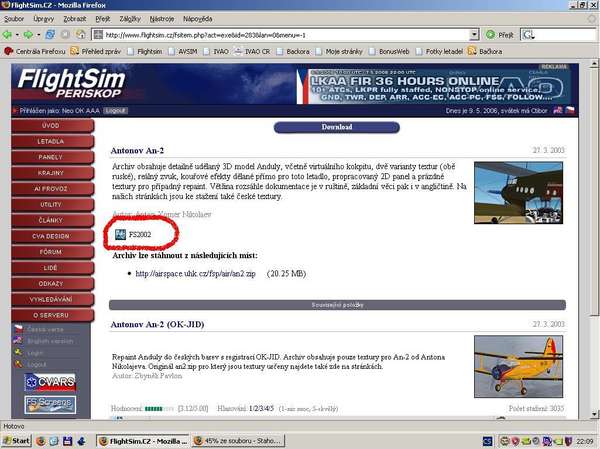Screen dimensions: 600x449
Task: Open the FÓRUM sidebar section
Action: coord(52,252)
